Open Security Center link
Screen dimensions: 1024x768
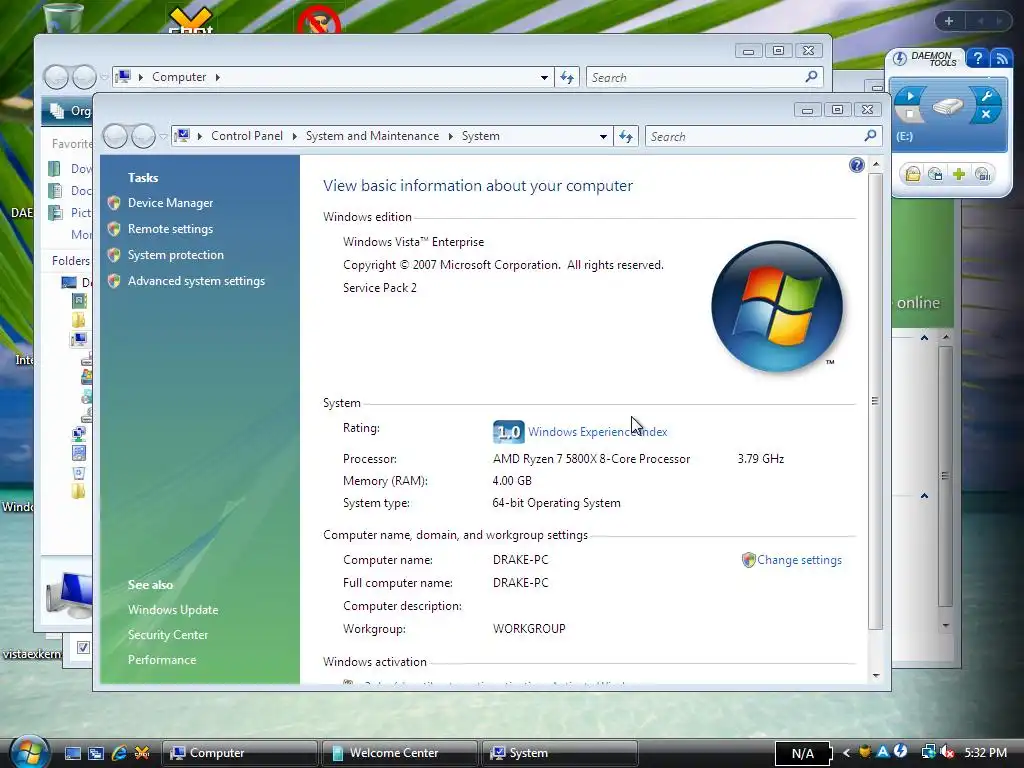[168, 635]
